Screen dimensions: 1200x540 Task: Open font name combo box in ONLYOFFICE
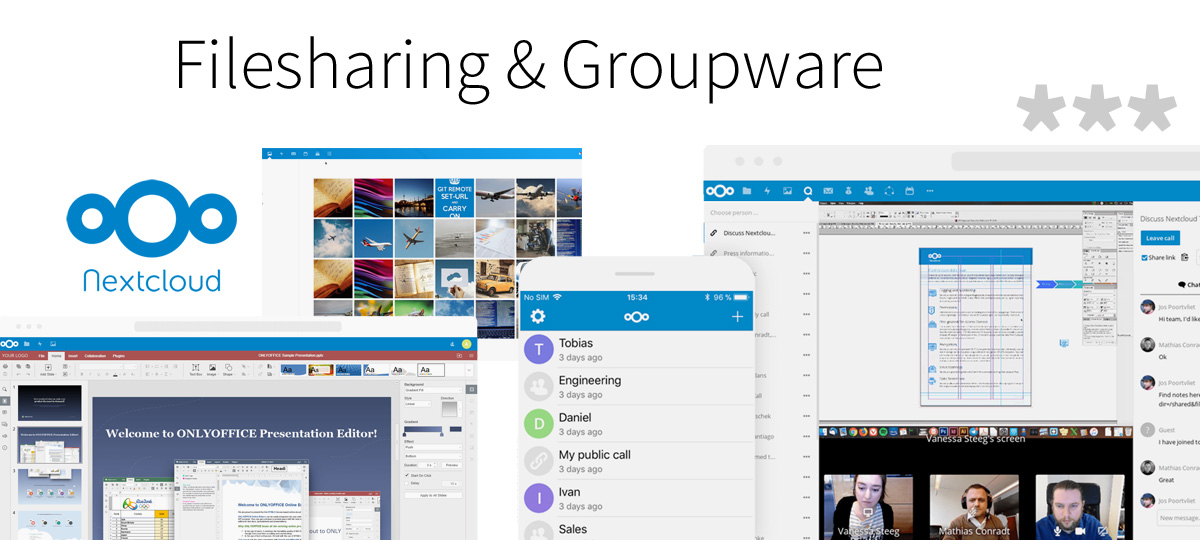(102, 366)
